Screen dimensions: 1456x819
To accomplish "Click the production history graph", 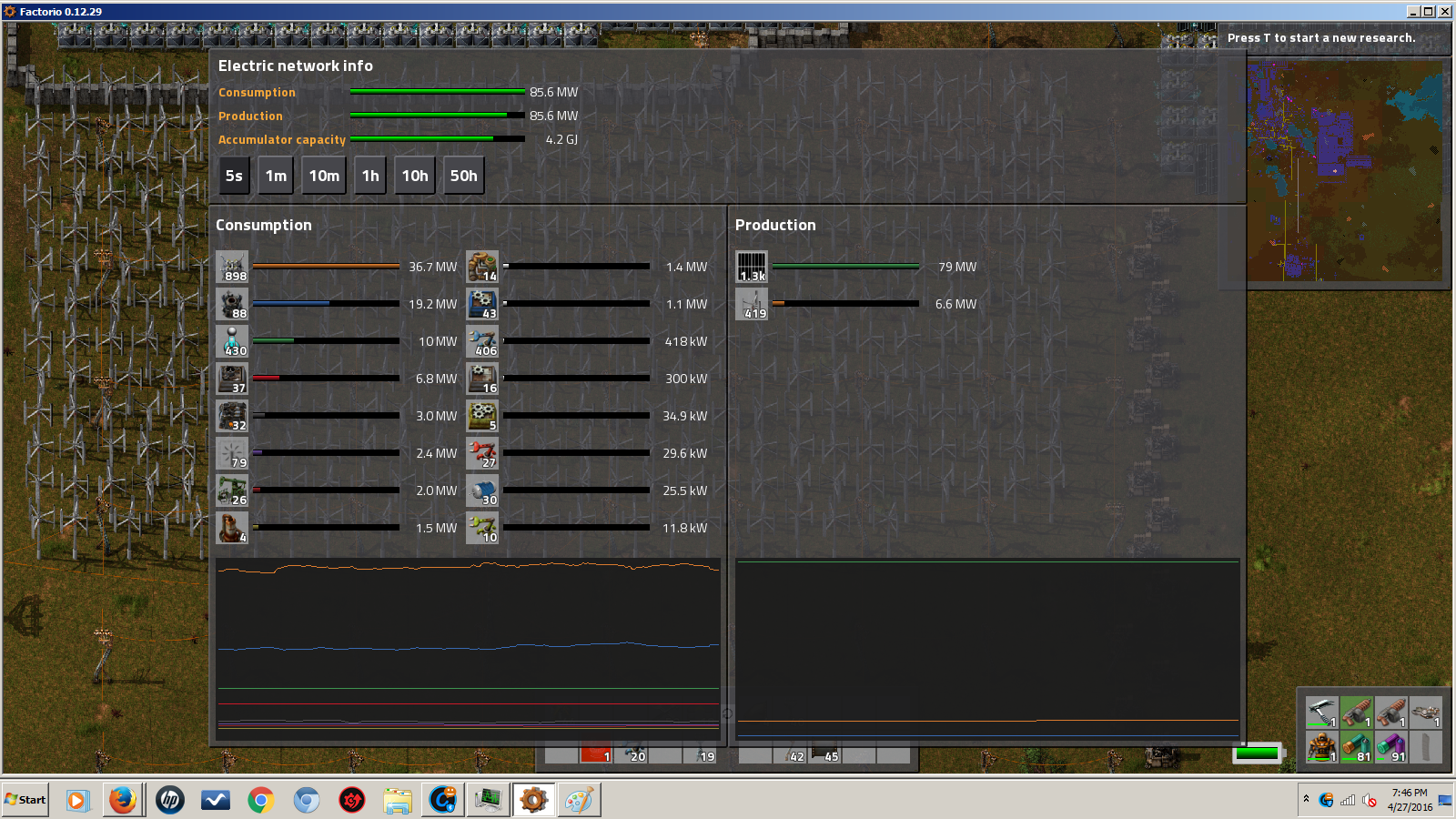I will (x=987, y=648).
